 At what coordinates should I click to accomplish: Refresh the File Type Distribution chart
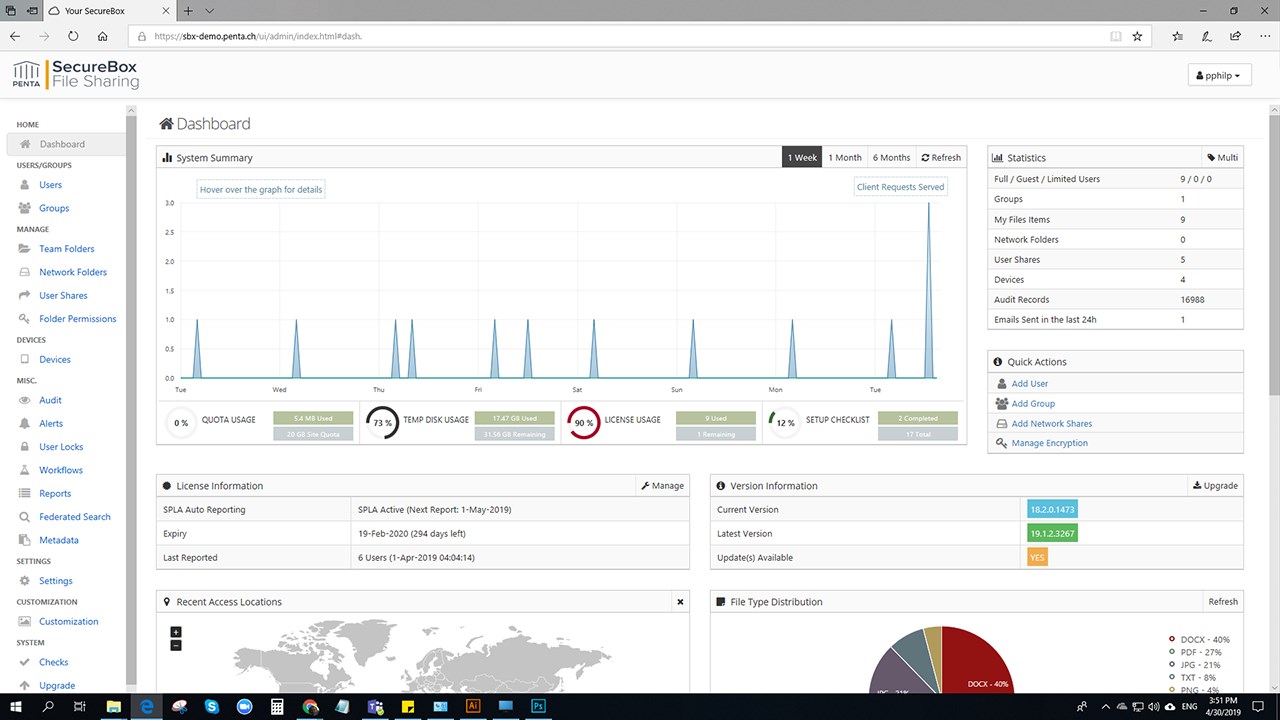pos(1223,602)
